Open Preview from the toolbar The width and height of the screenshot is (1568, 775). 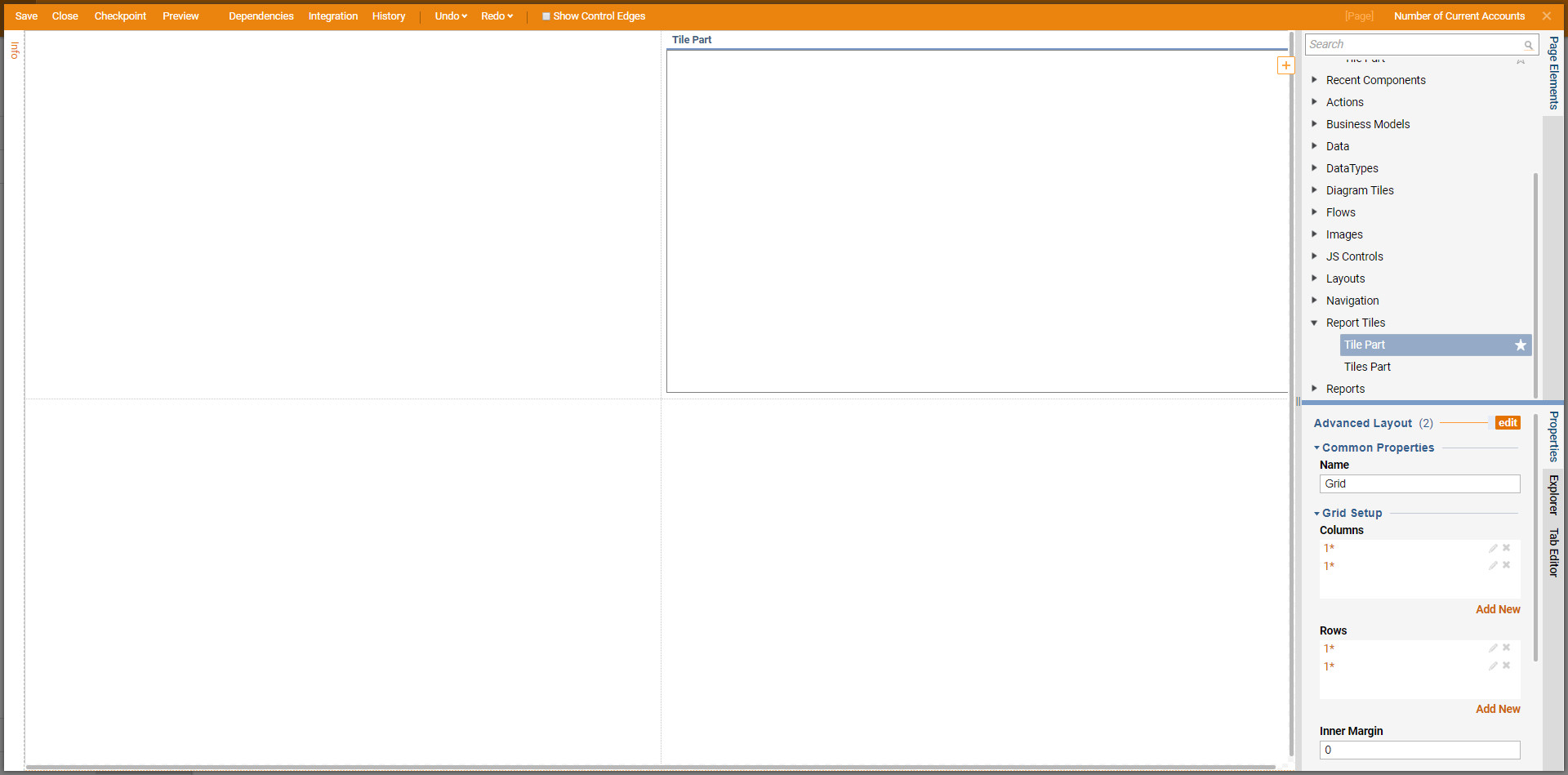point(180,16)
